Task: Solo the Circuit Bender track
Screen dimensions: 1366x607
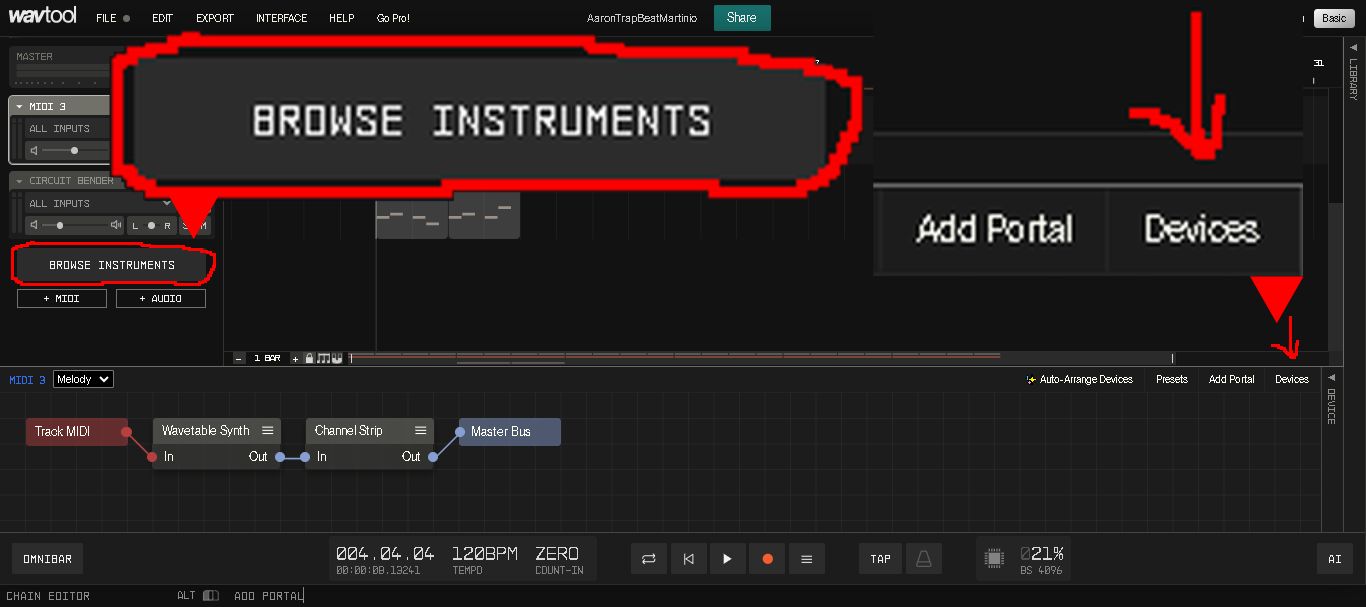Action: pos(185,225)
